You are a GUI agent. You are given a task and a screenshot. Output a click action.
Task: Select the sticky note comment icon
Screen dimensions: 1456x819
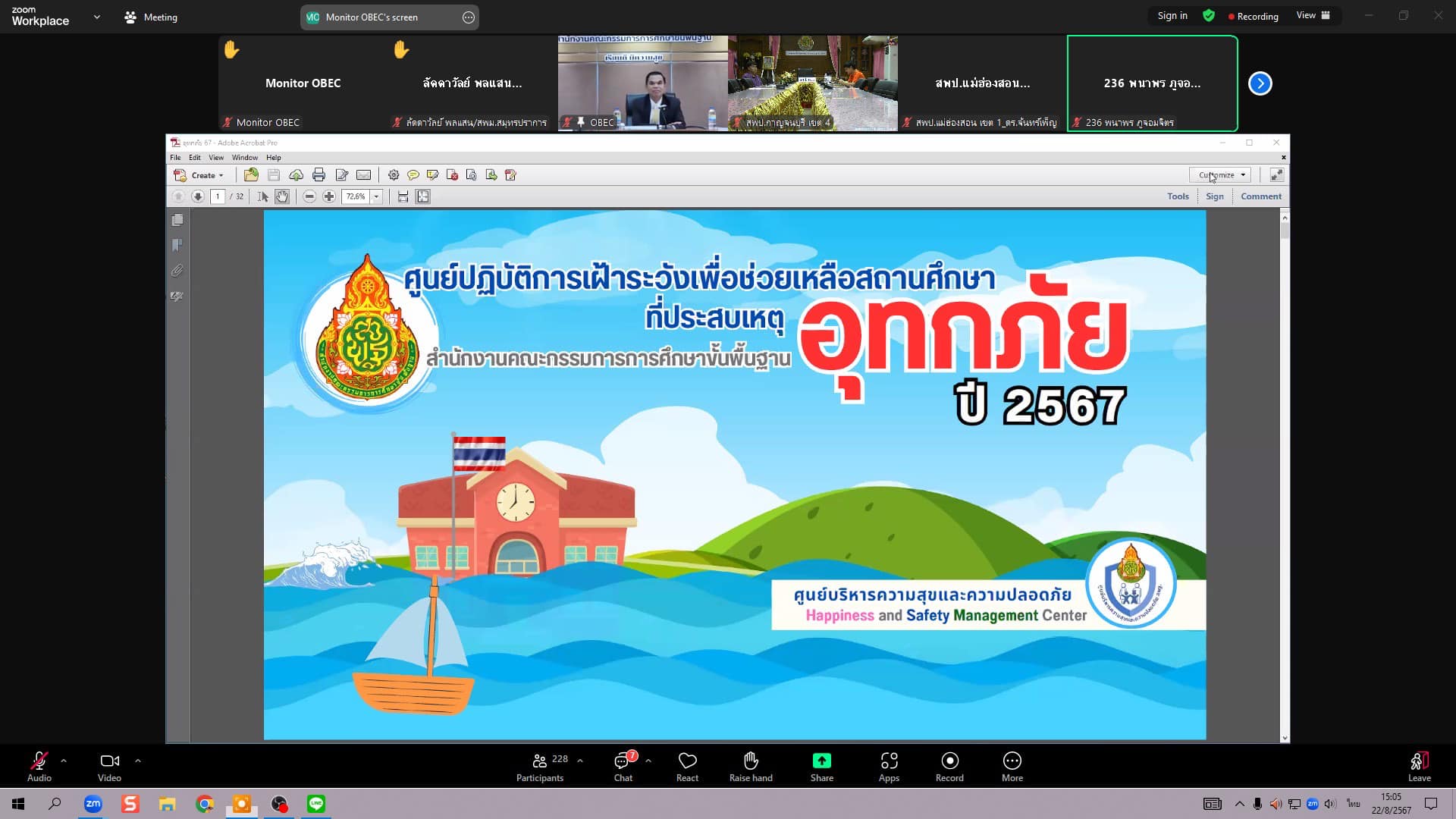pos(413,175)
